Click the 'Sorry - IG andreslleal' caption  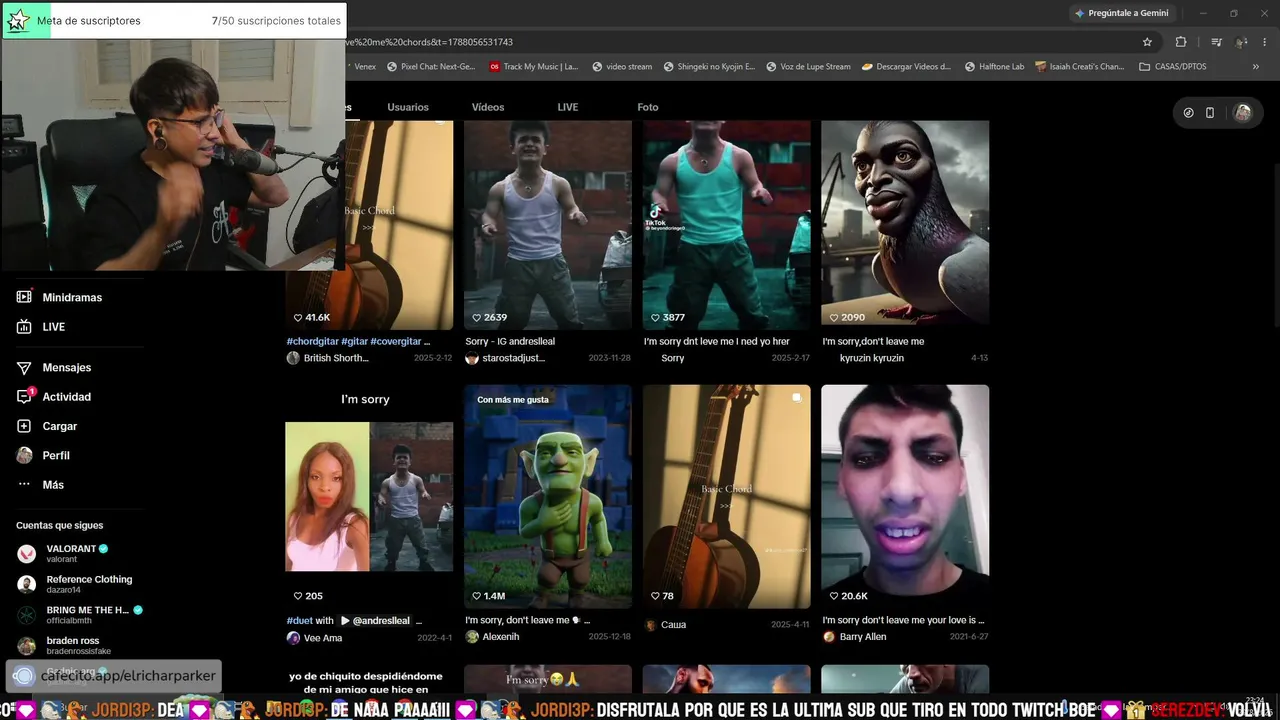point(510,341)
